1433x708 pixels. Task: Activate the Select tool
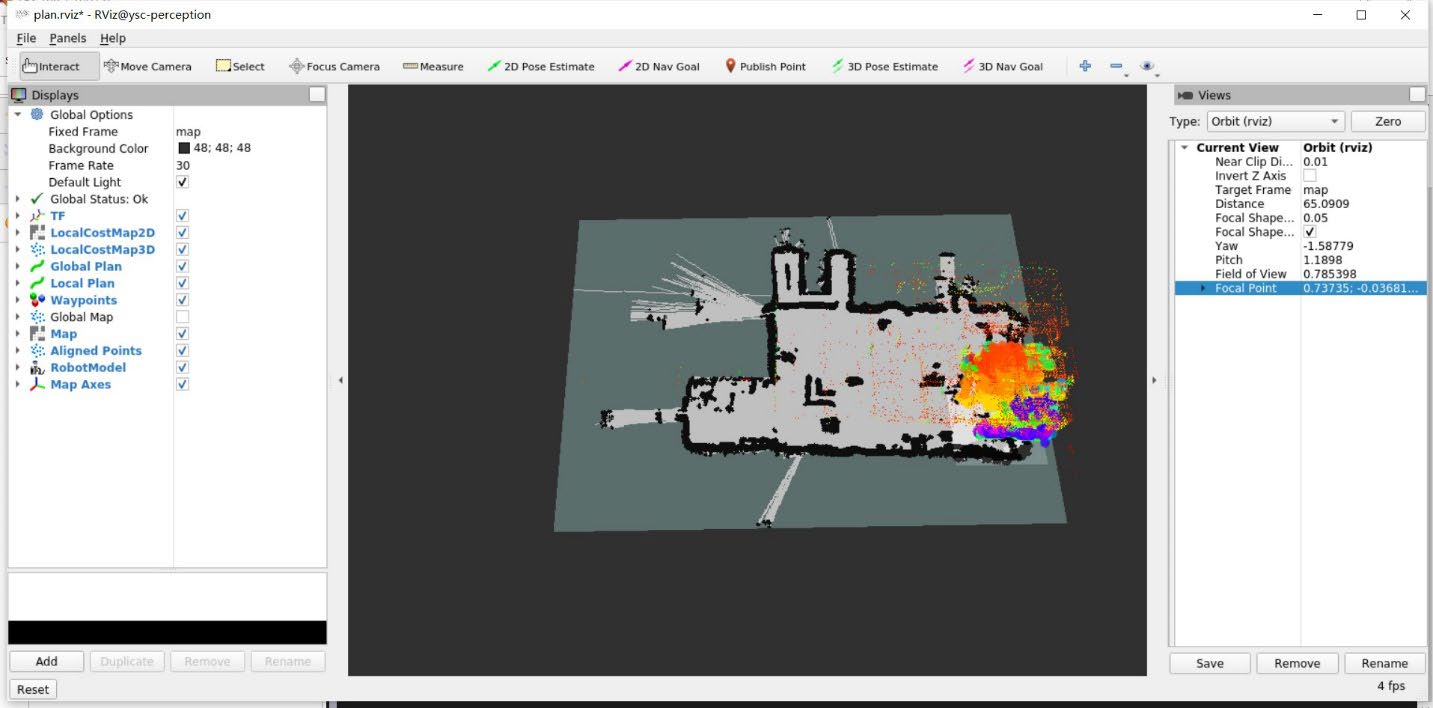tap(240, 66)
